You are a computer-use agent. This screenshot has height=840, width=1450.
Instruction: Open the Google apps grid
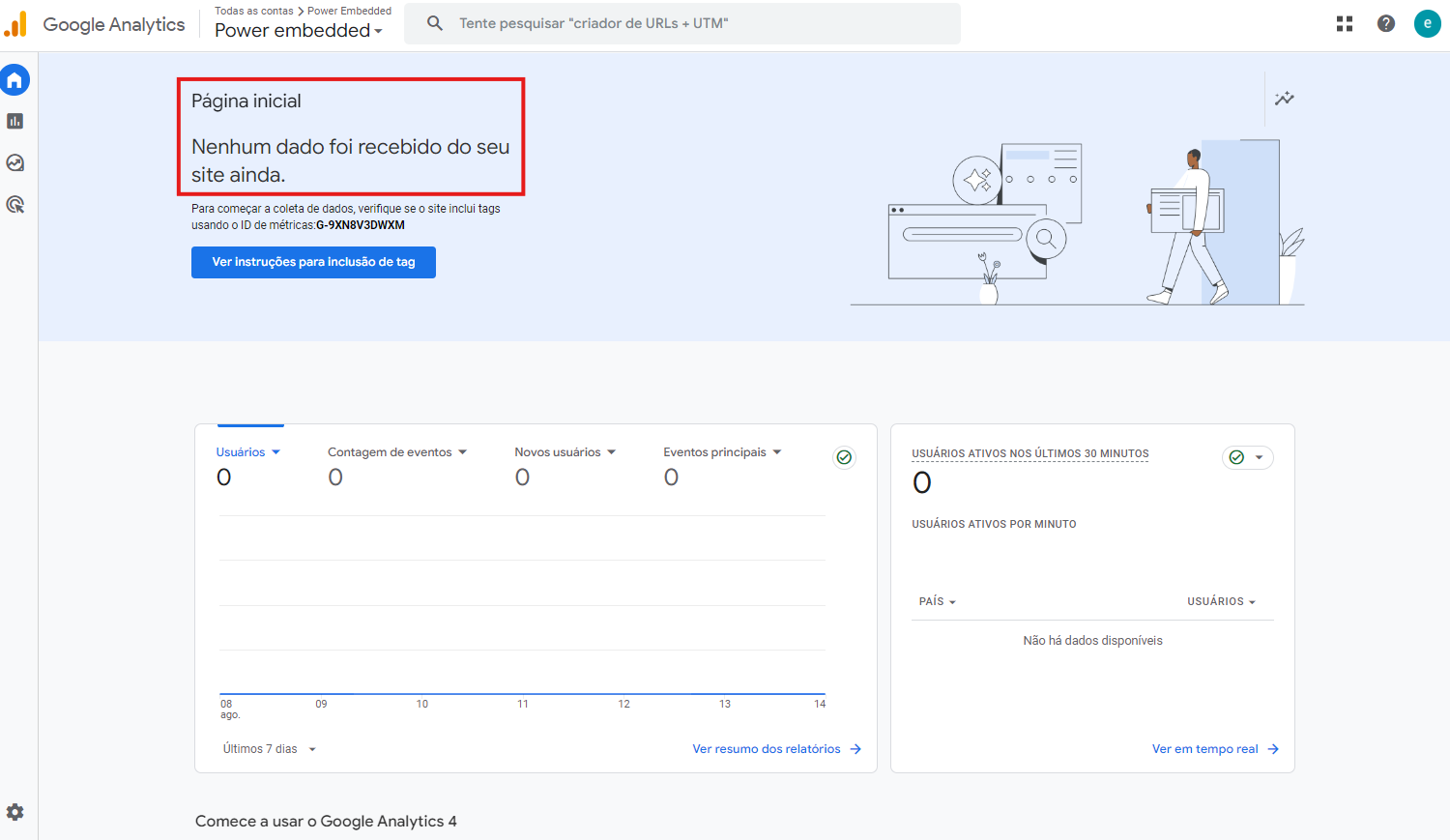pyautogui.click(x=1345, y=24)
